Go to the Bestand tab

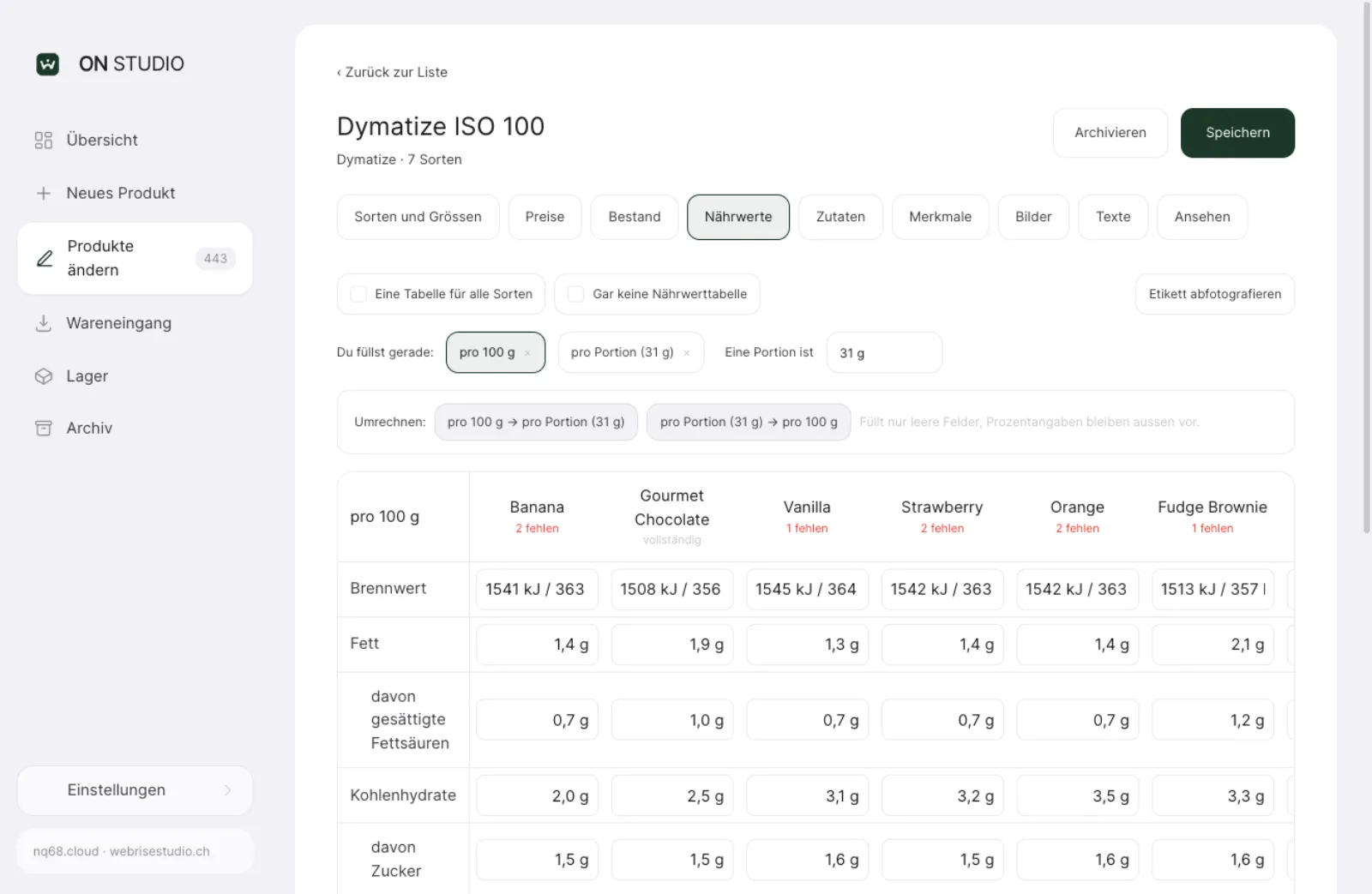[635, 217]
